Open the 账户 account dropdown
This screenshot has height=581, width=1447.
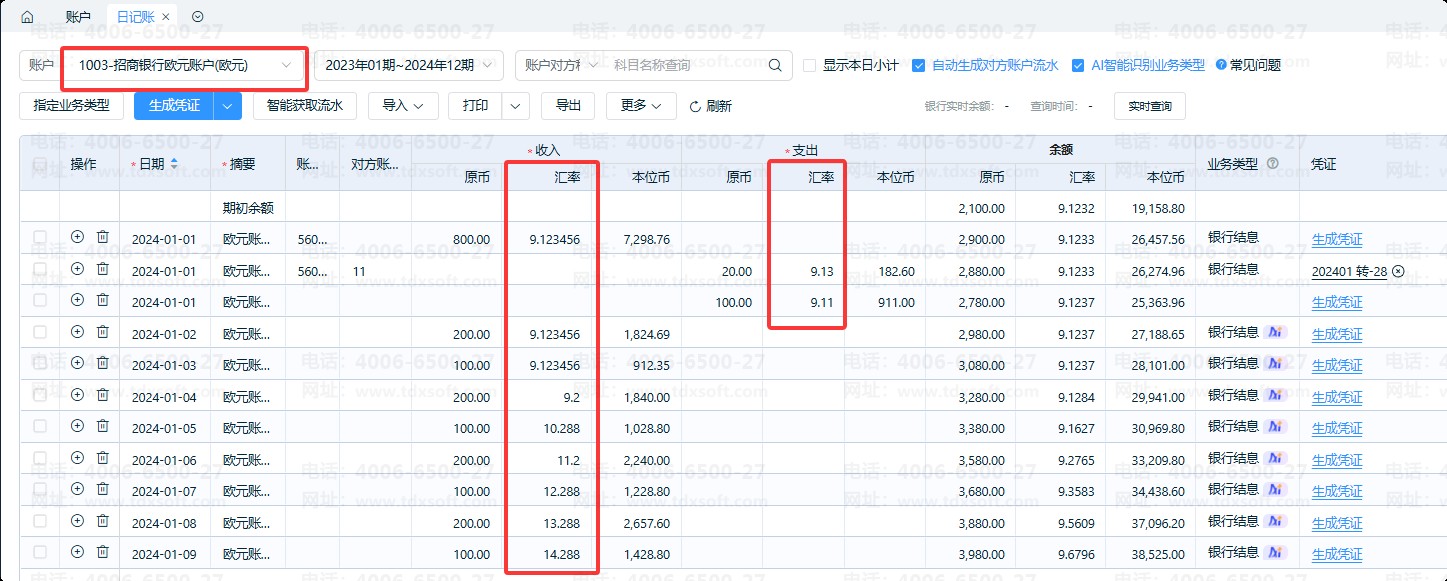183,66
